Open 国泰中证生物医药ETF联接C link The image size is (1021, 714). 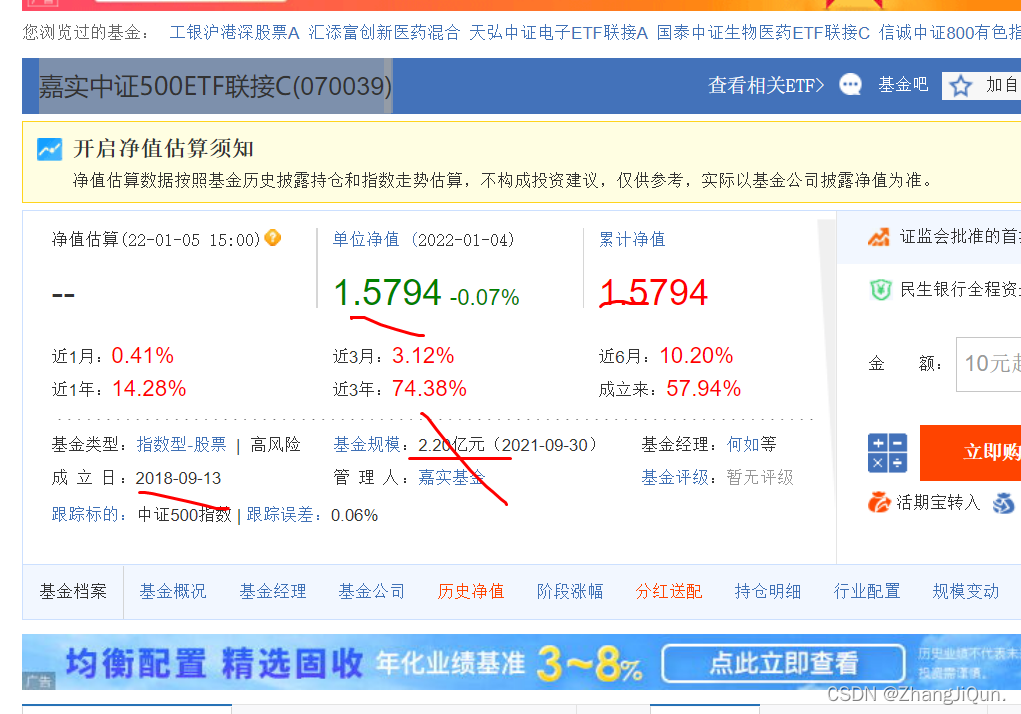click(x=763, y=33)
